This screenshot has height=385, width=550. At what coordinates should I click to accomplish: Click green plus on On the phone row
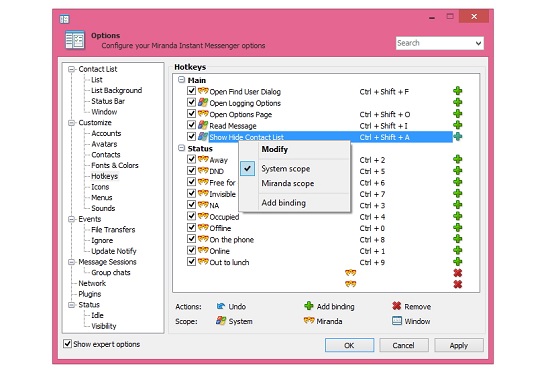click(x=457, y=239)
